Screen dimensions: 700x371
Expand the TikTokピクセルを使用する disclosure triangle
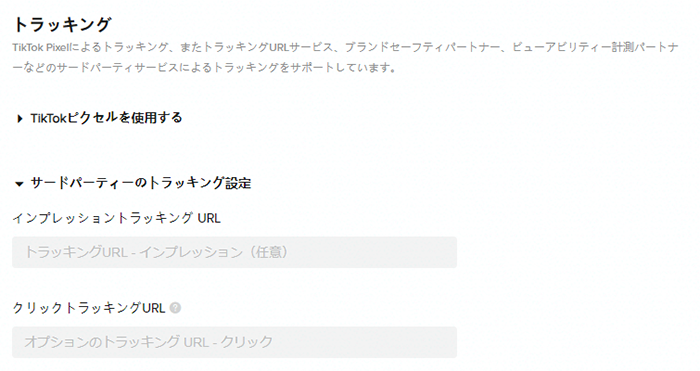point(19,119)
